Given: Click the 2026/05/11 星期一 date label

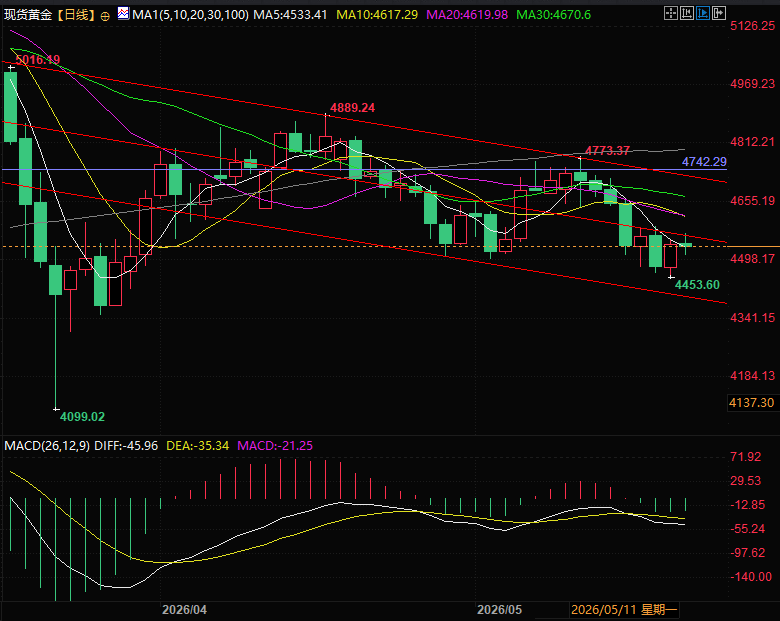Looking at the screenshot, I should point(624,610).
